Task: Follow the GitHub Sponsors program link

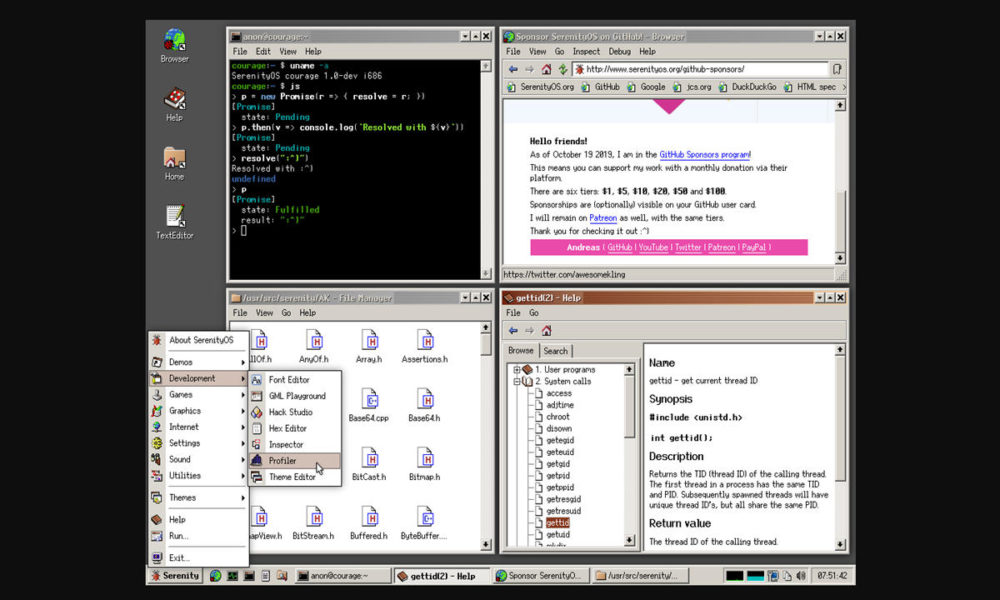Action: [704, 155]
